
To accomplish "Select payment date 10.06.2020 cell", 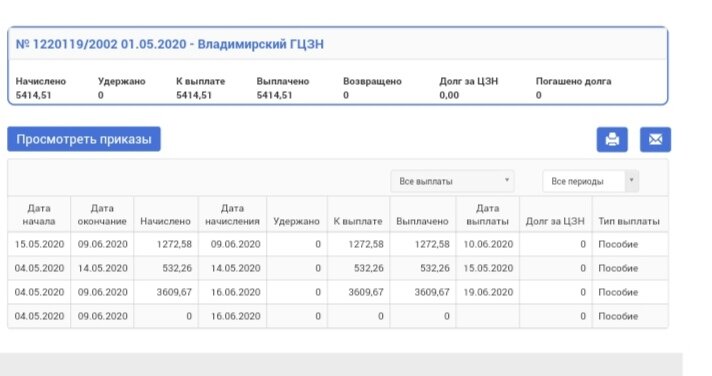I will pyautogui.click(x=488, y=244).
